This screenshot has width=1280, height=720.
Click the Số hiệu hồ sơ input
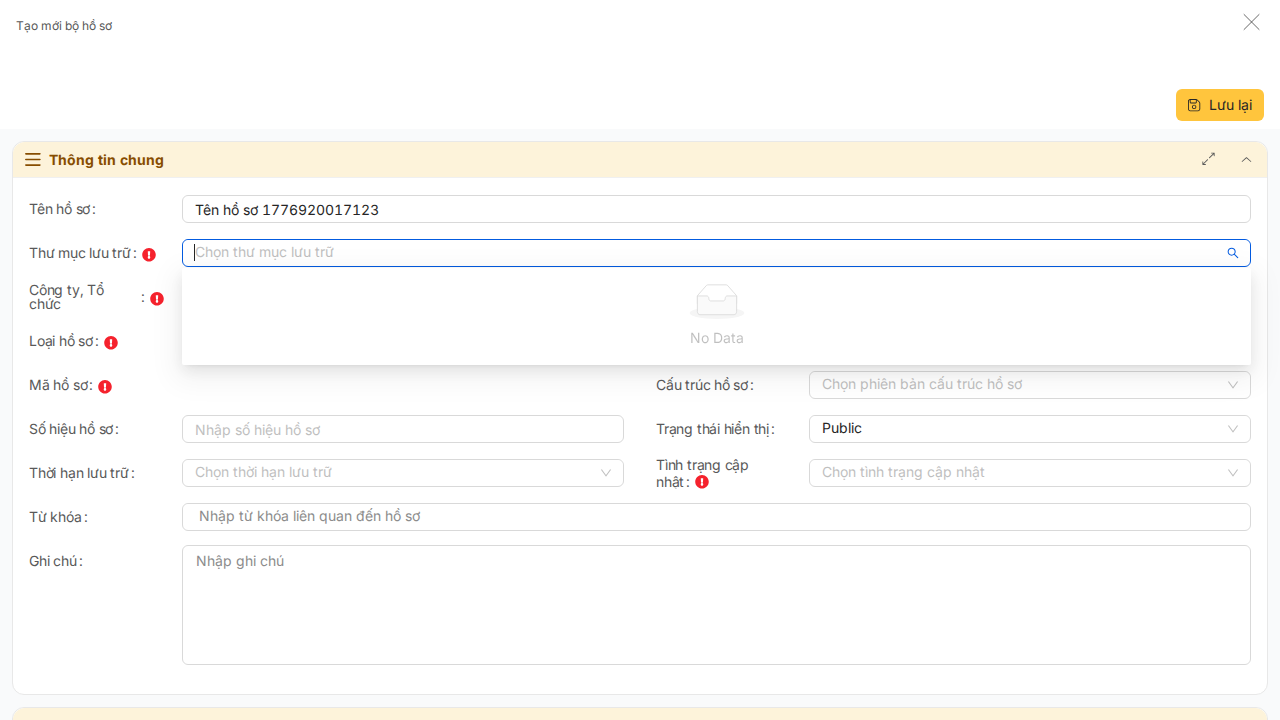pyautogui.click(x=402, y=429)
